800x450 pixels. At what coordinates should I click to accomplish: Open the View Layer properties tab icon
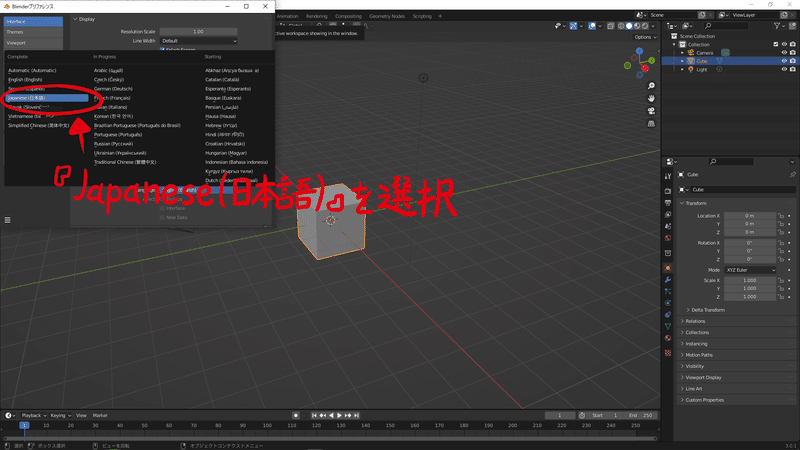tap(668, 214)
